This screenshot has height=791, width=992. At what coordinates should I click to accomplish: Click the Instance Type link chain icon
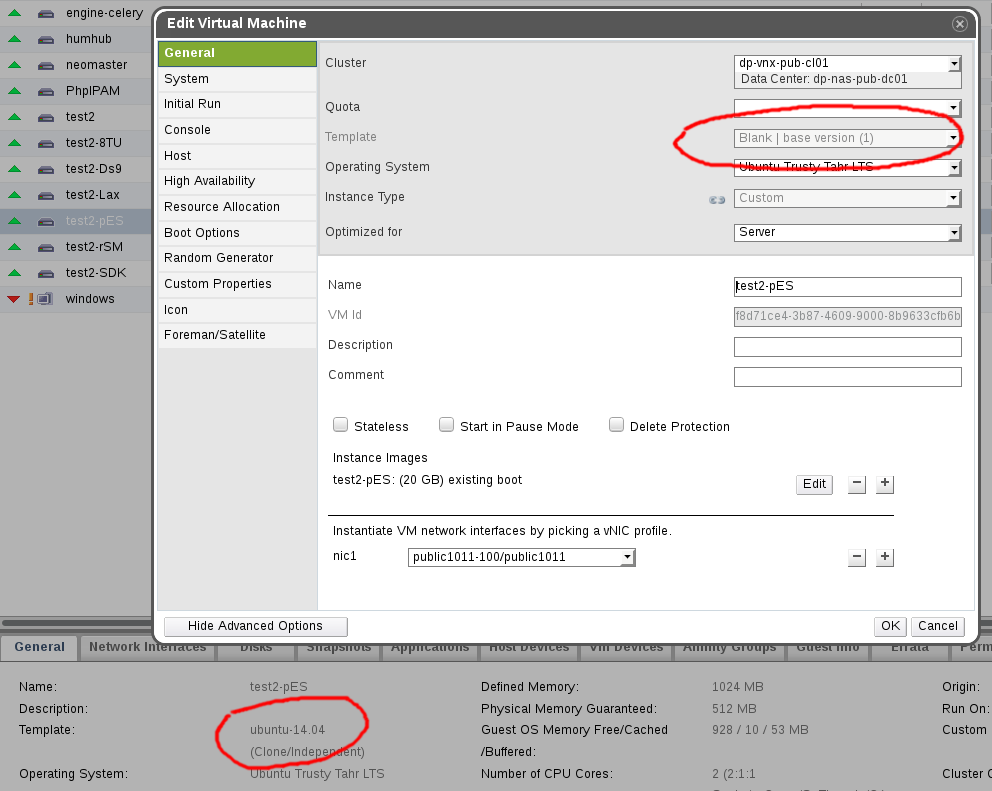(717, 199)
